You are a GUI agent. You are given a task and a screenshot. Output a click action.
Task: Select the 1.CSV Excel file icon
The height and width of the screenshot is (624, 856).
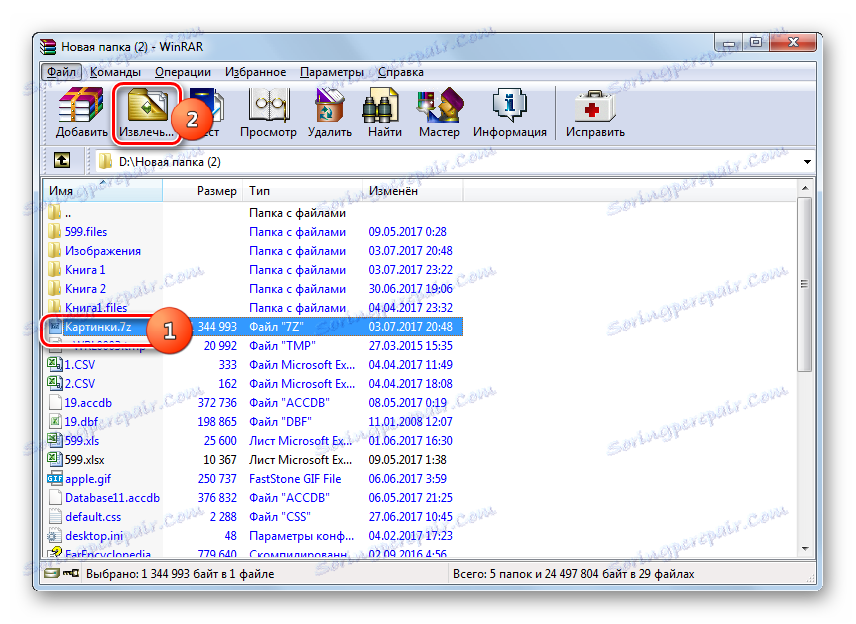point(54,364)
